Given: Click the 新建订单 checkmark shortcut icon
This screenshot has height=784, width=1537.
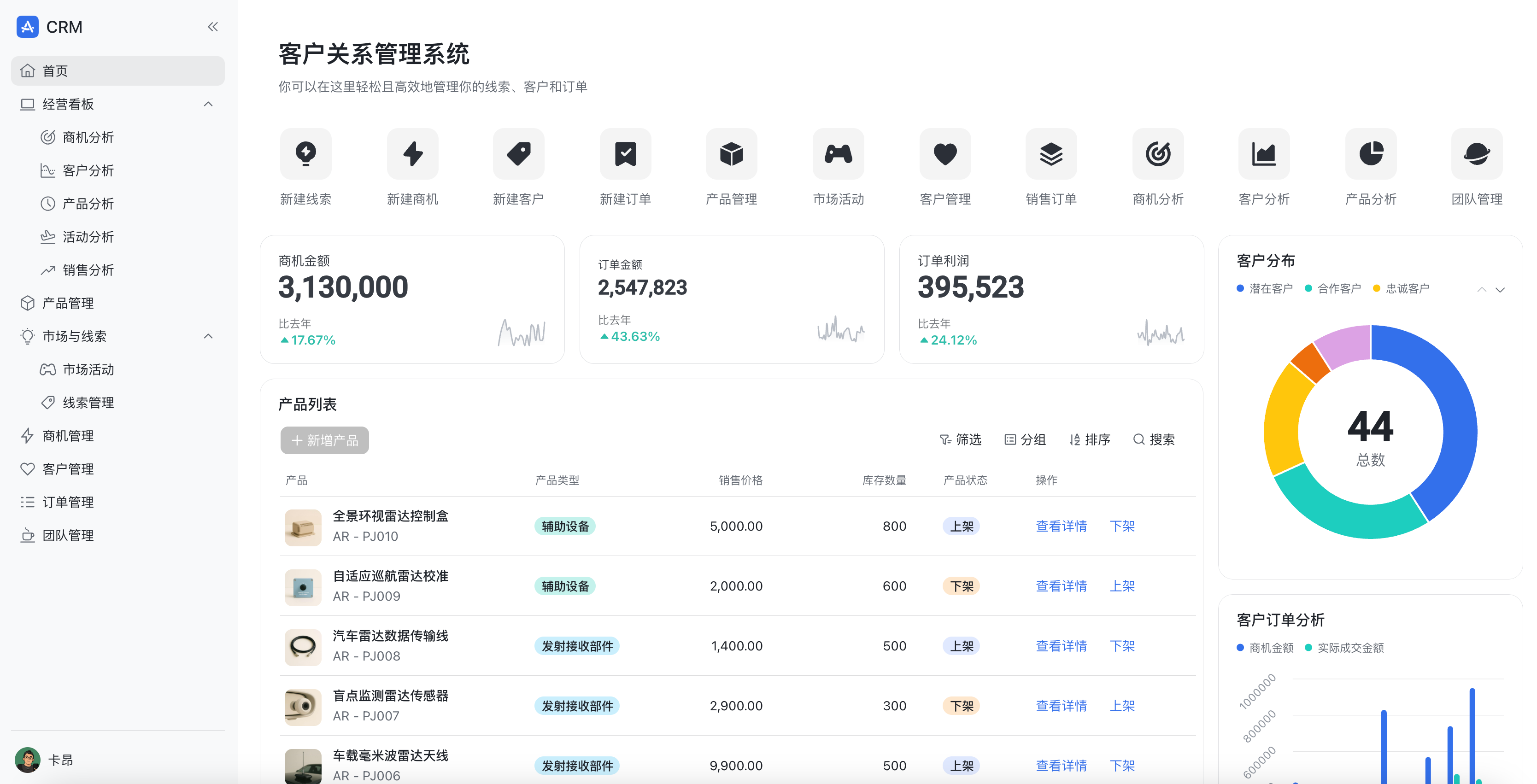Looking at the screenshot, I should pyautogui.click(x=625, y=154).
